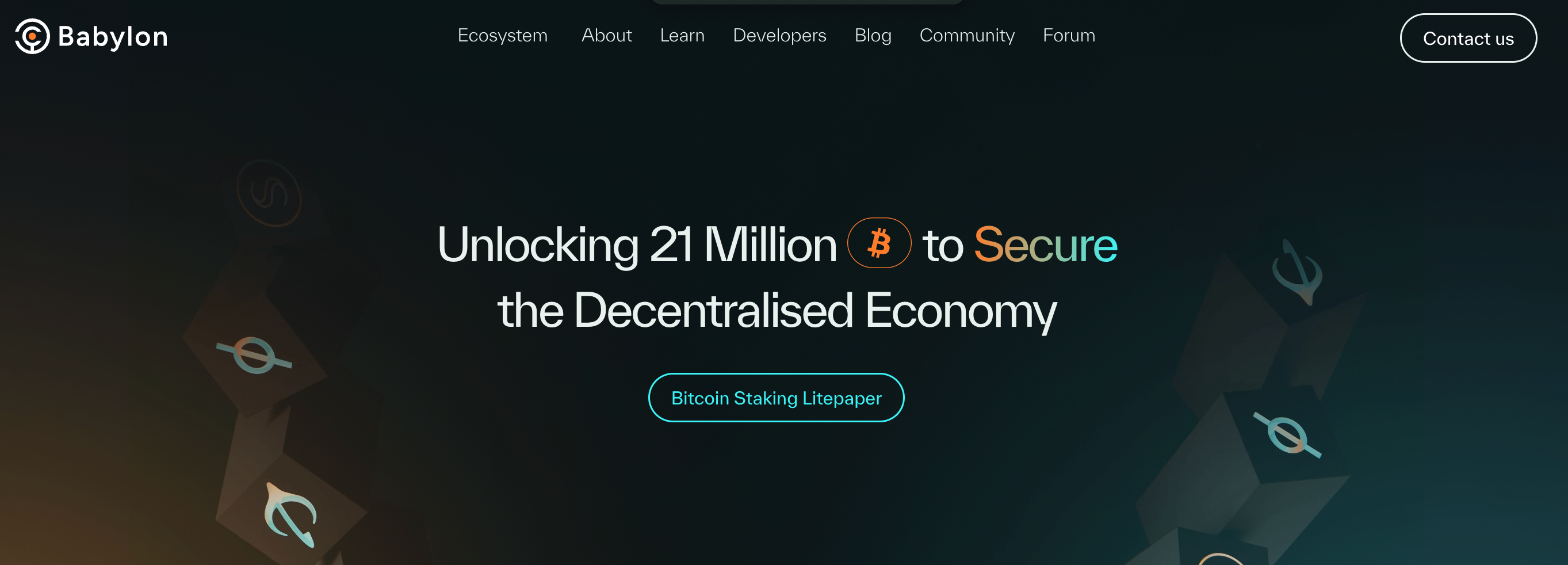Visit the Forum link
1568x565 pixels.
[x=1068, y=35]
